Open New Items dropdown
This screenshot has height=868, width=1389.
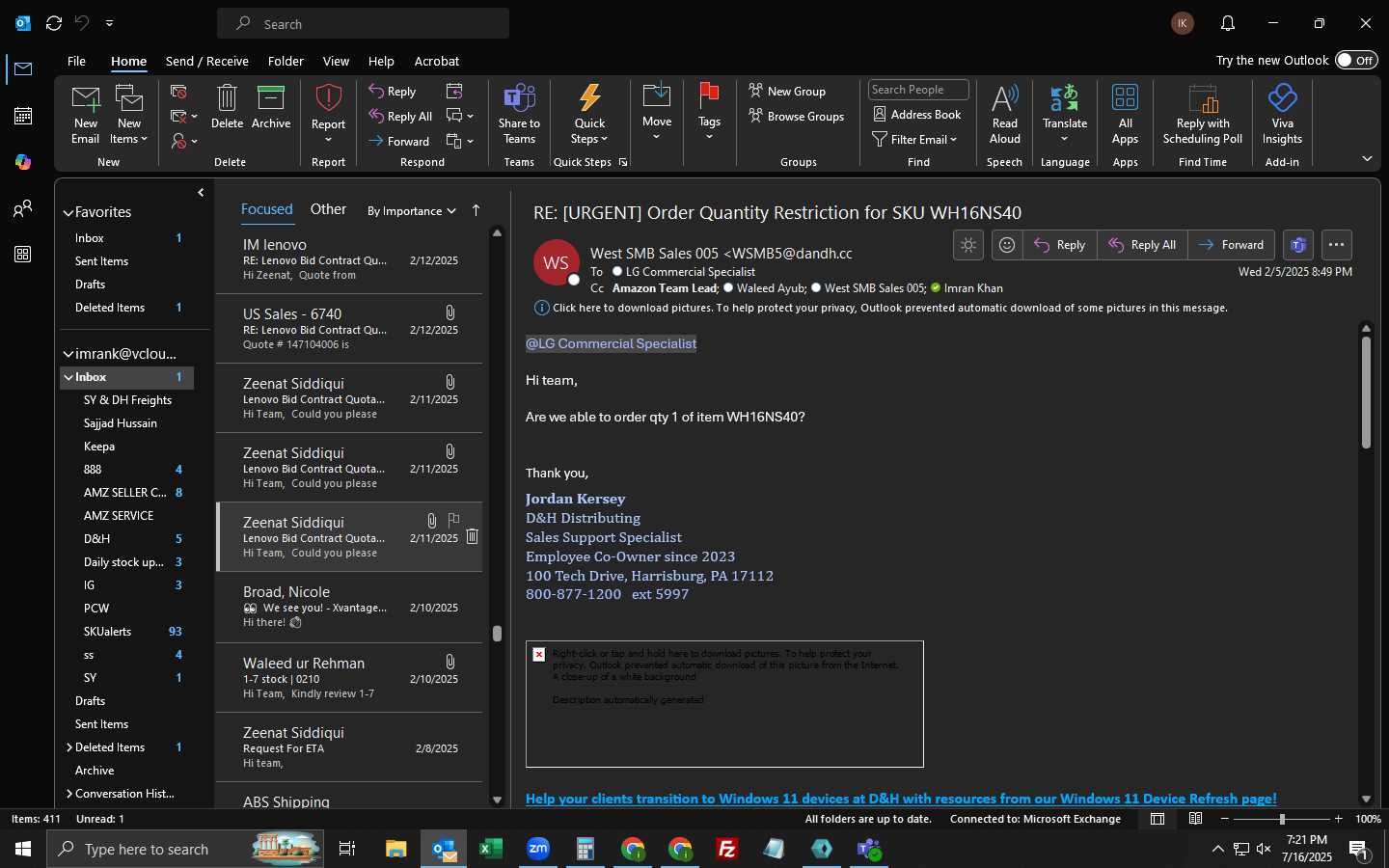pos(129,114)
